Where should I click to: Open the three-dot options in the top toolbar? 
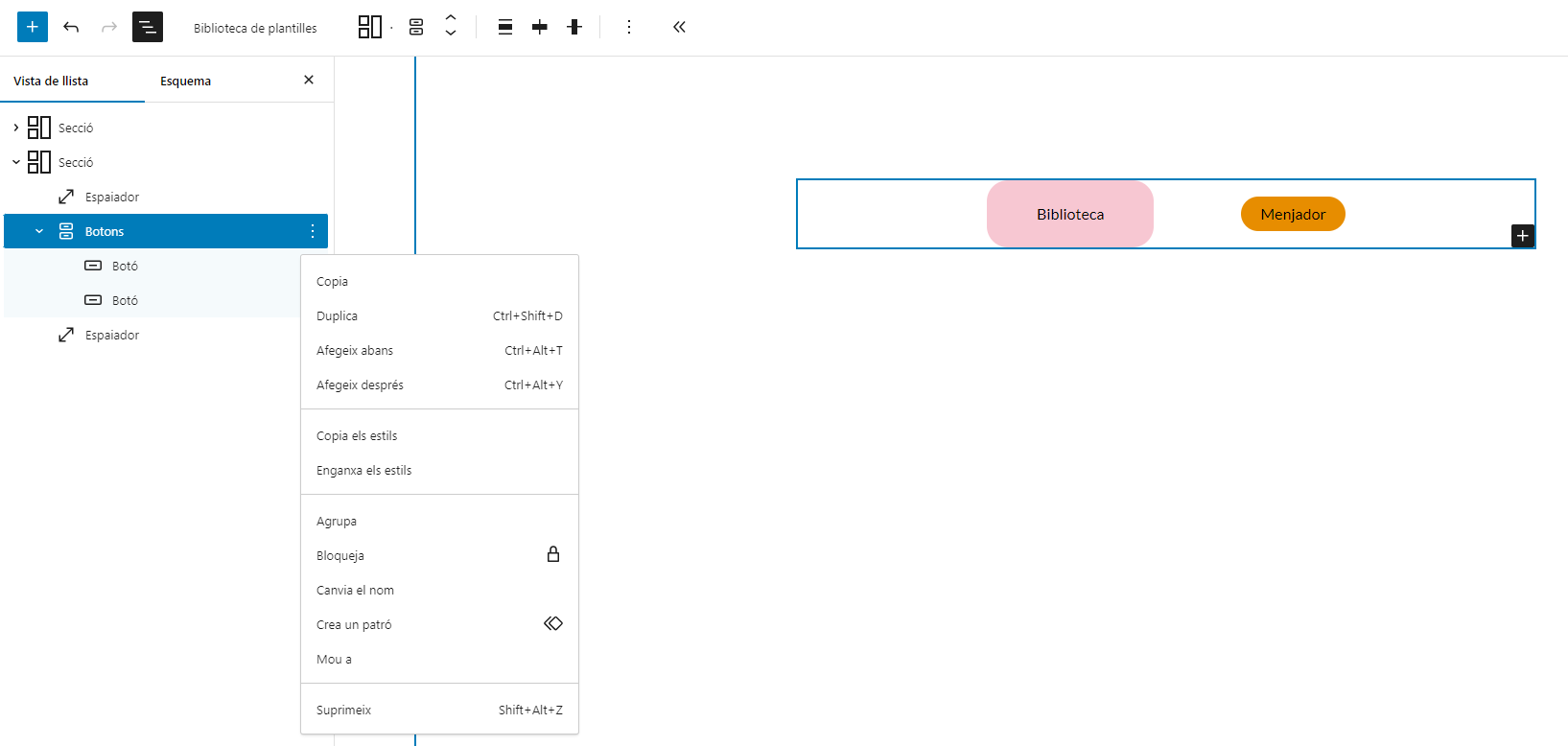(x=629, y=27)
